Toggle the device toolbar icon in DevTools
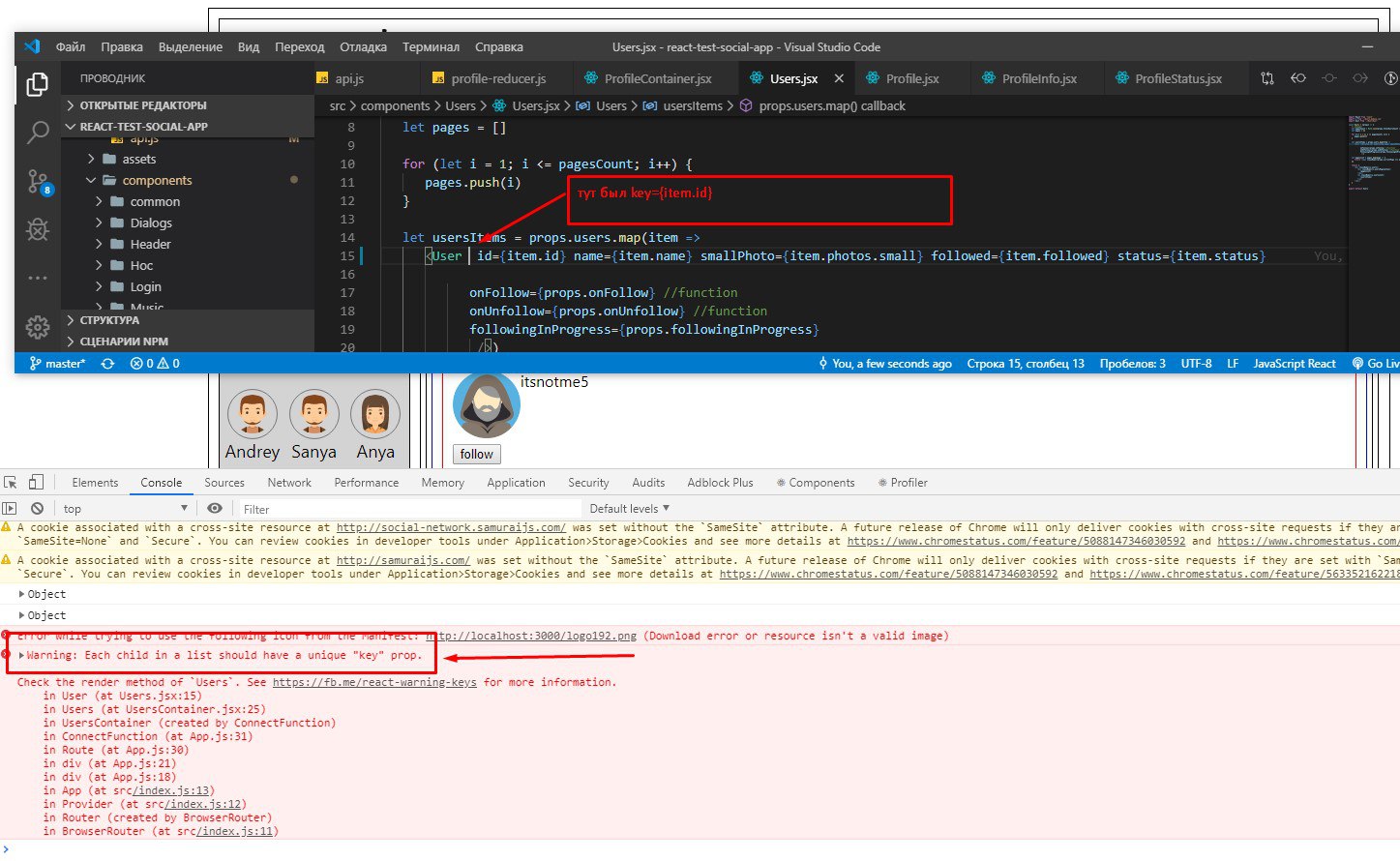The image size is (1400, 861). 36,482
